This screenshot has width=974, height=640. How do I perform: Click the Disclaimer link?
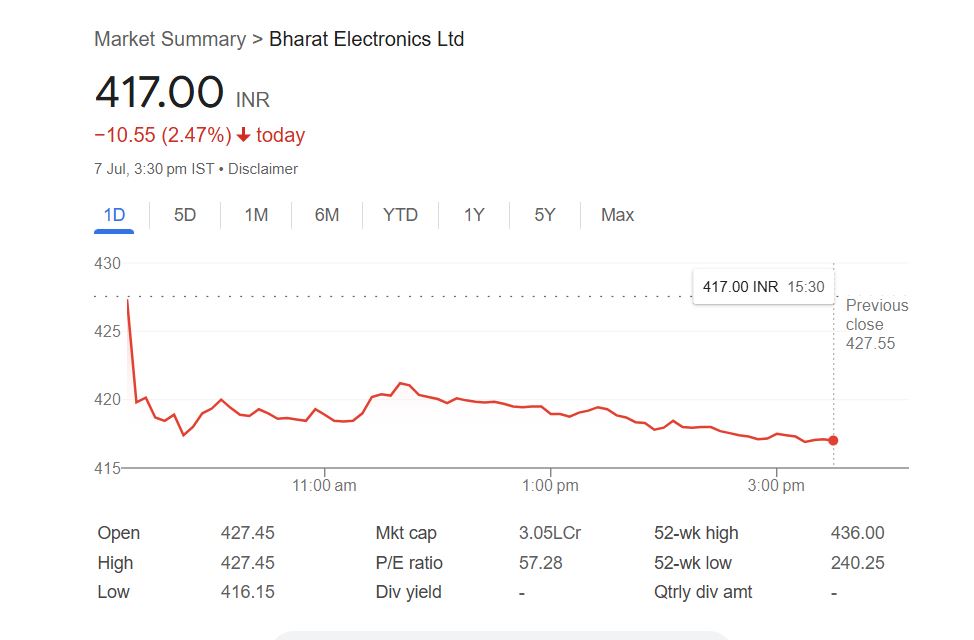pyautogui.click(x=263, y=169)
